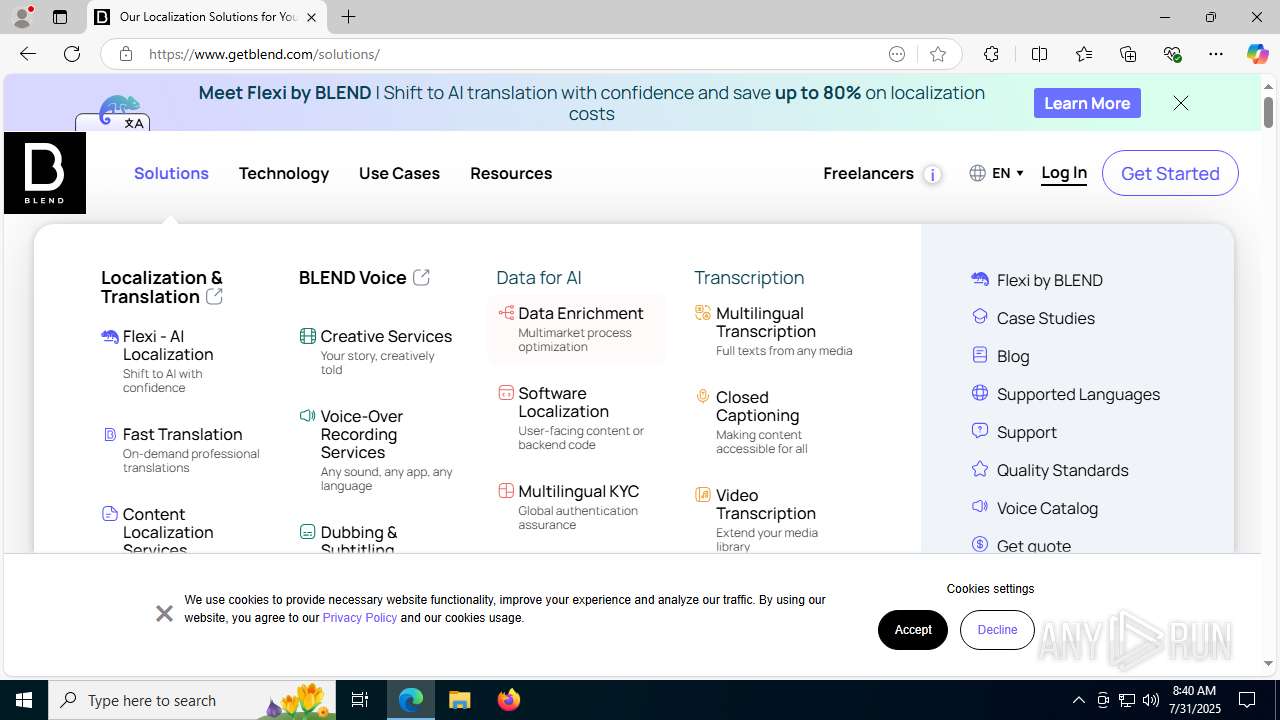The height and width of the screenshot is (720, 1280).
Task: Toggle Split screen in Edge
Action: [1039, 54]
